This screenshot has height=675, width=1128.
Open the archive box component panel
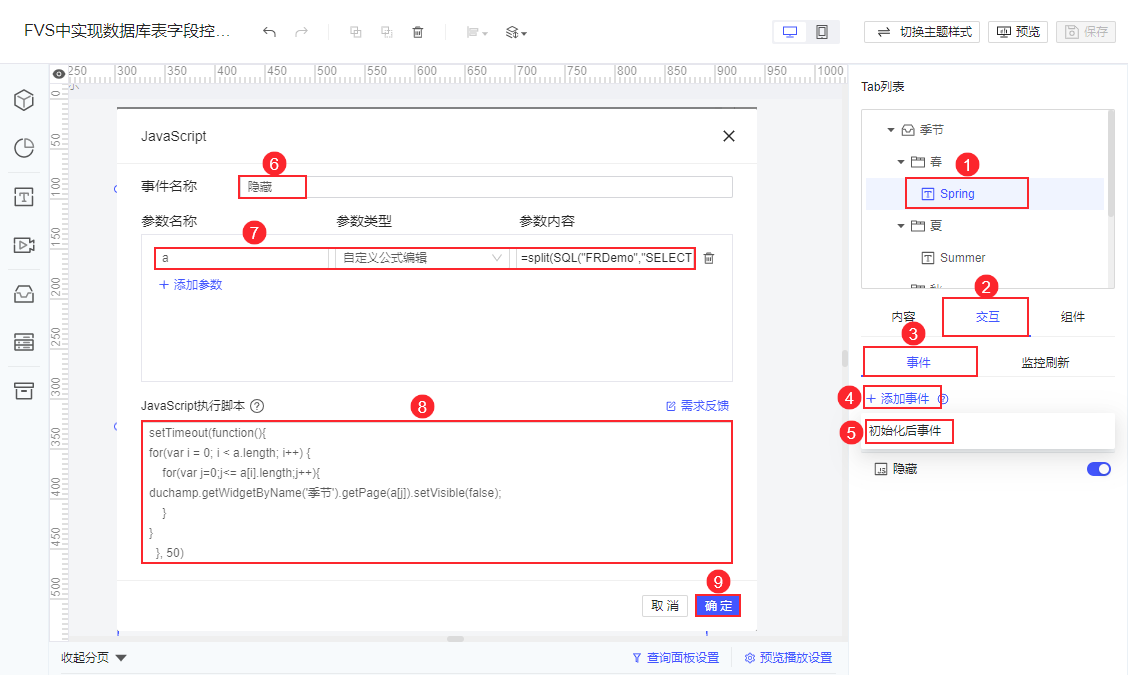tap(24, 390)
